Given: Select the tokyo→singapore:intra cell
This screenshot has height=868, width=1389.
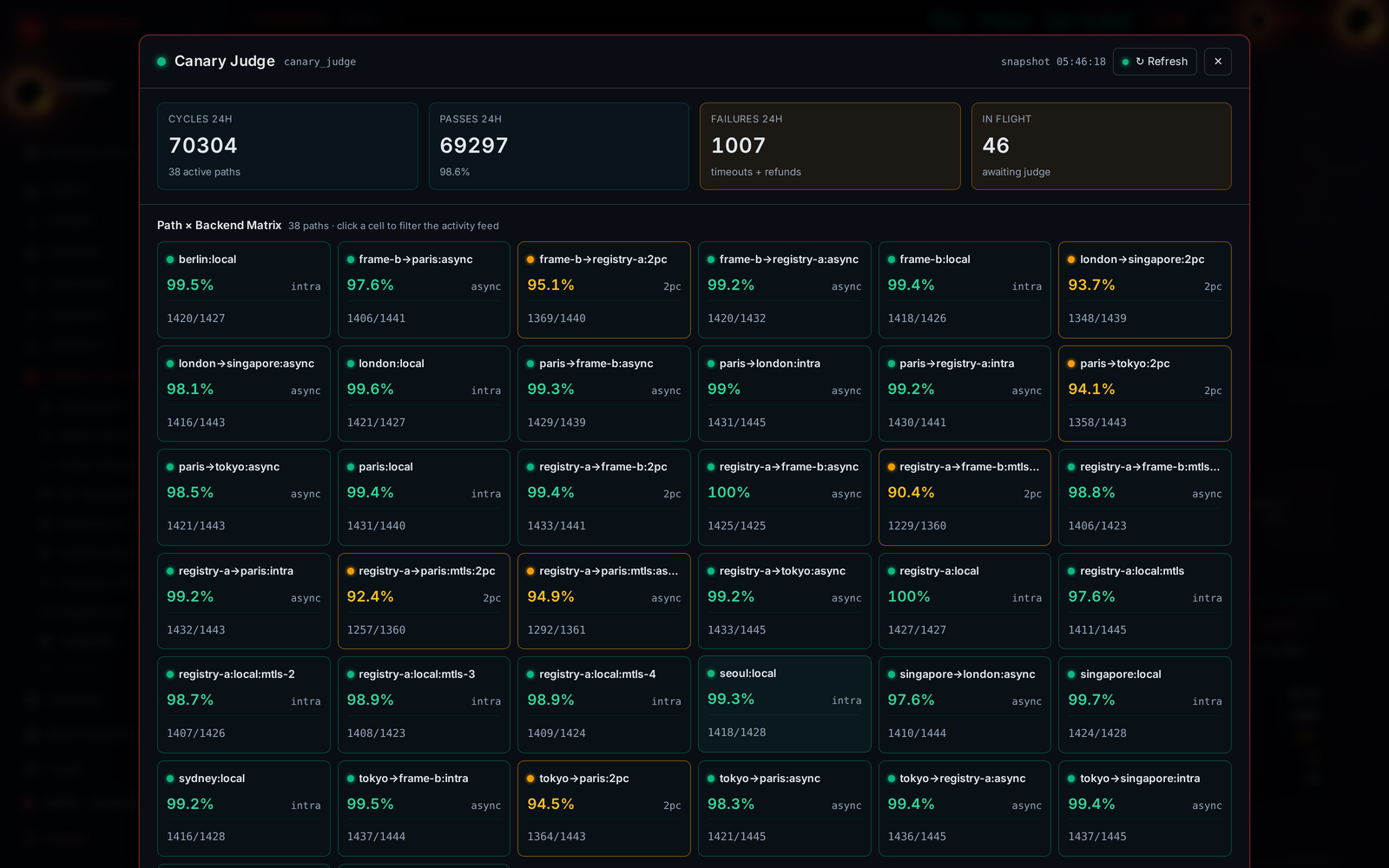Looking at the screenshot, I should [x=1145, y=809].
